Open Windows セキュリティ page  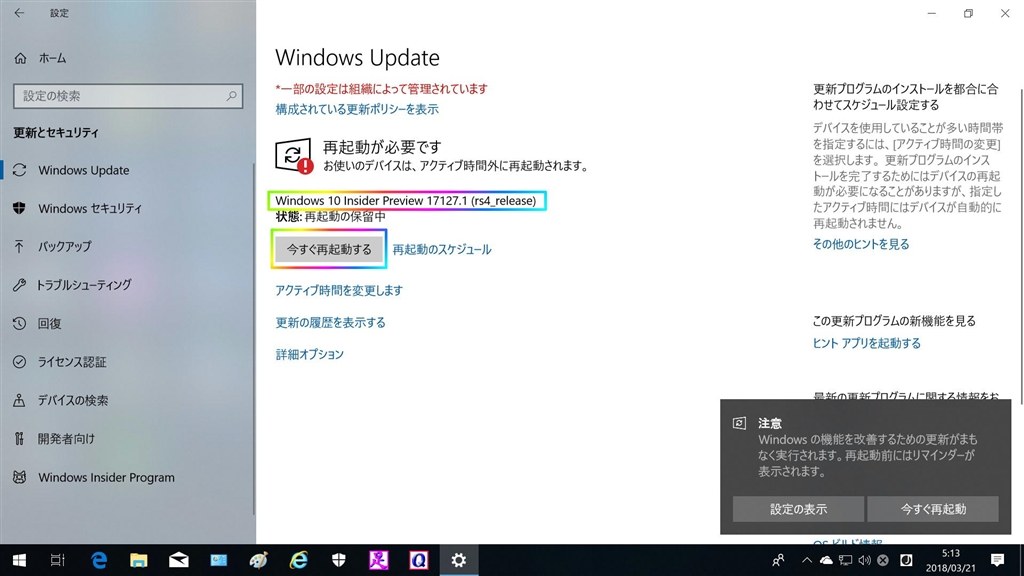point(90,208)
